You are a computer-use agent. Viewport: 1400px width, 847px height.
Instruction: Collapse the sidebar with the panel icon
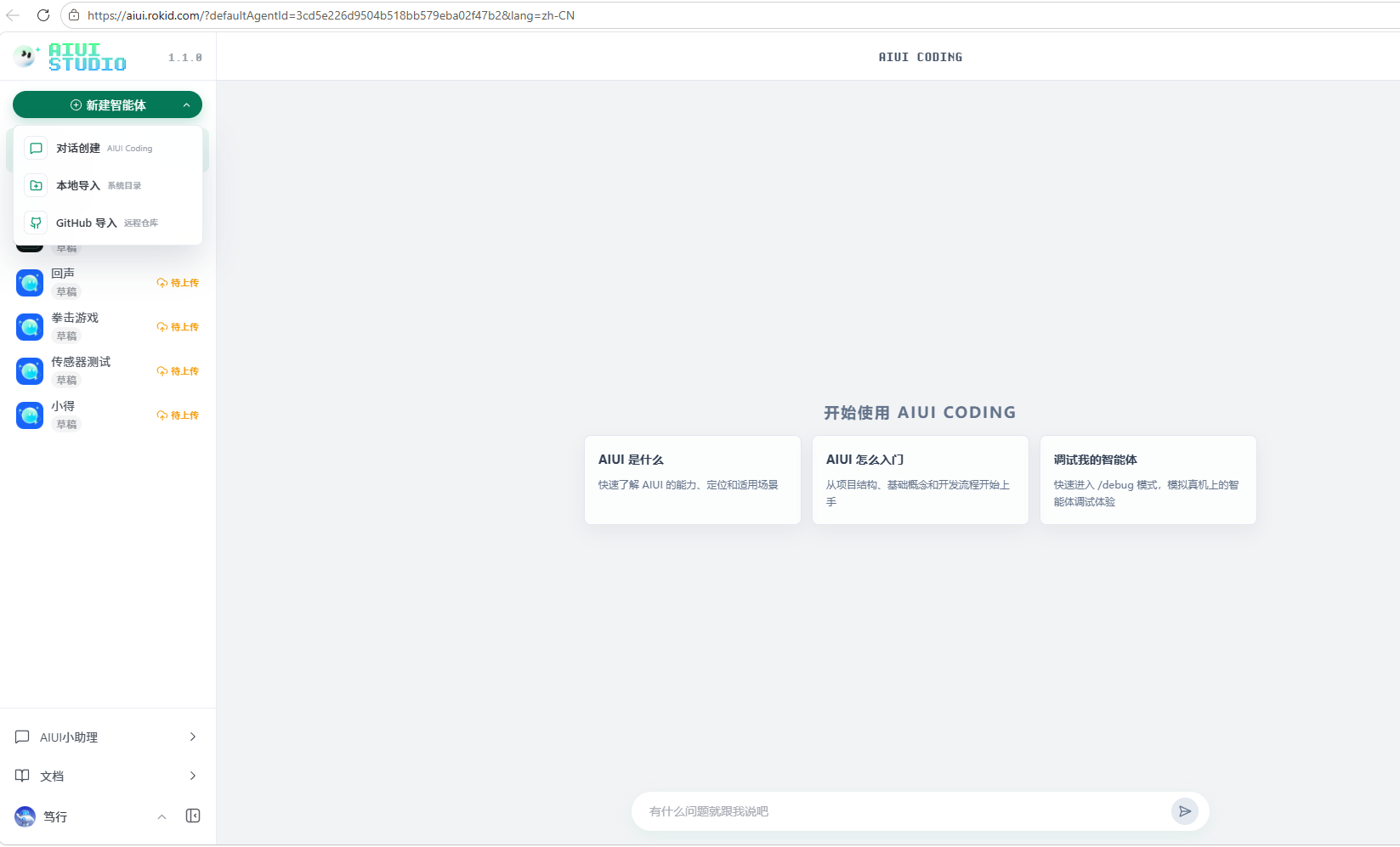tap(193, 816)
